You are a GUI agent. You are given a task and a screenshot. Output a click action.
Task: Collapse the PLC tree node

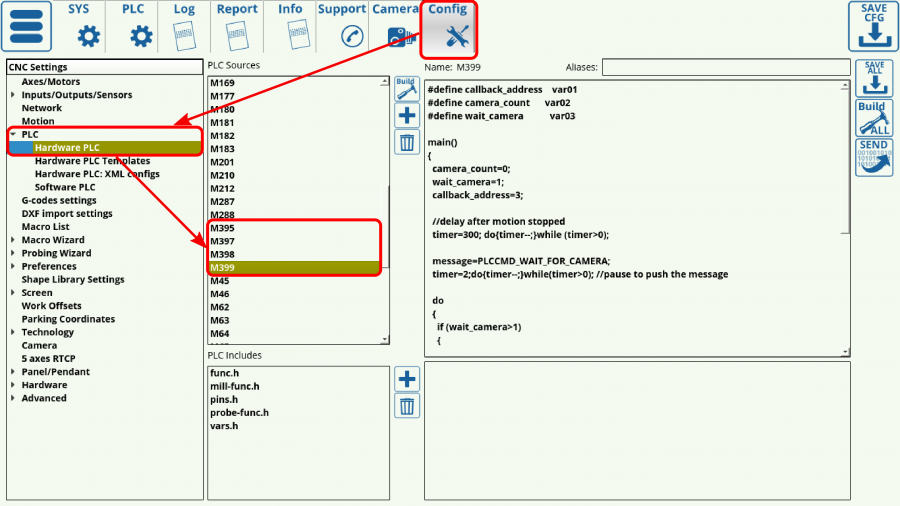[13, 134]
